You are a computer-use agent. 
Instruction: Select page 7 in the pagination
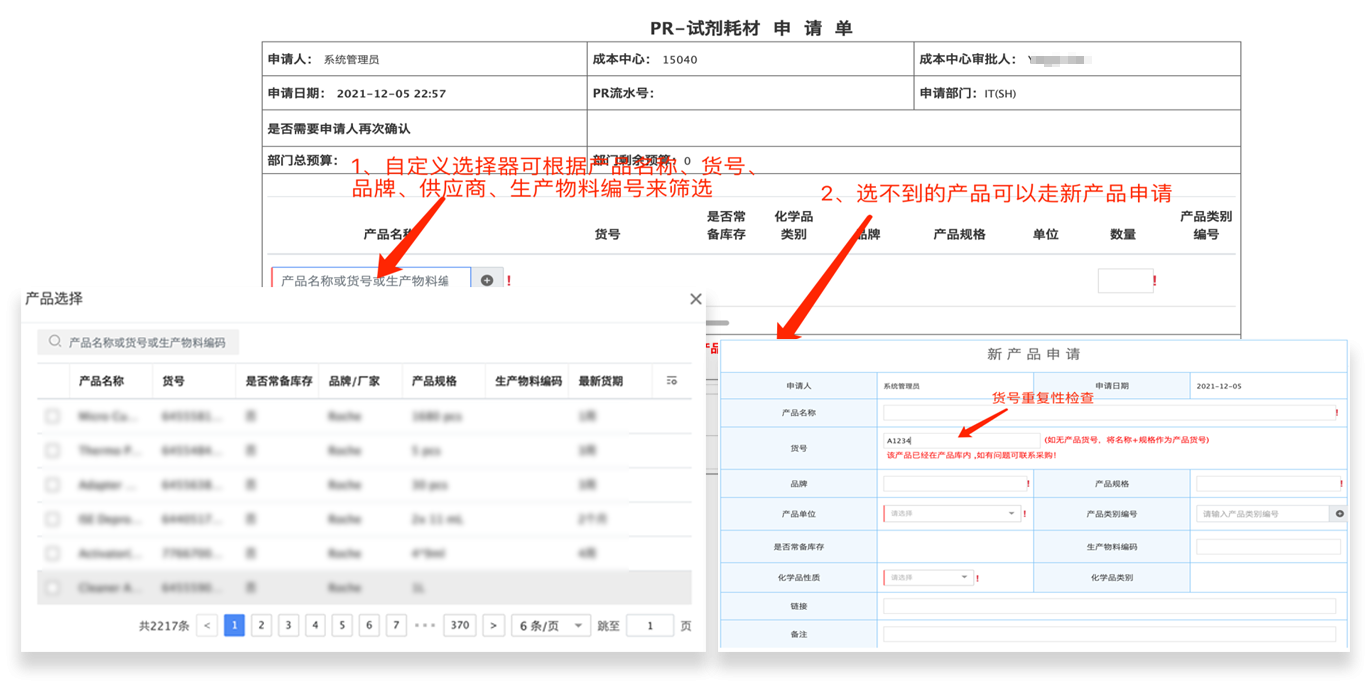tap(396, 626)
